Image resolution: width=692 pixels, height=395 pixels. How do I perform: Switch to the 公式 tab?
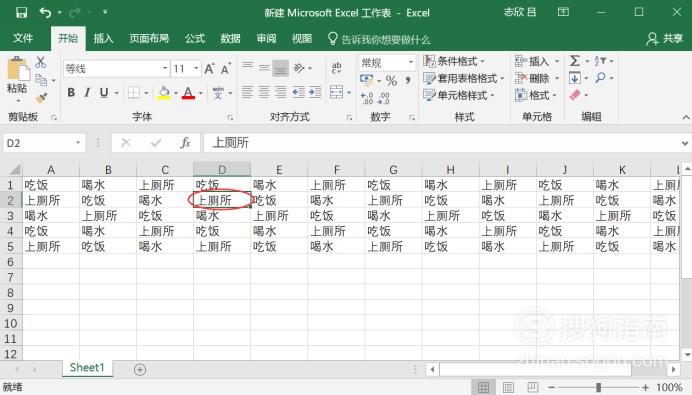[195, 38]
